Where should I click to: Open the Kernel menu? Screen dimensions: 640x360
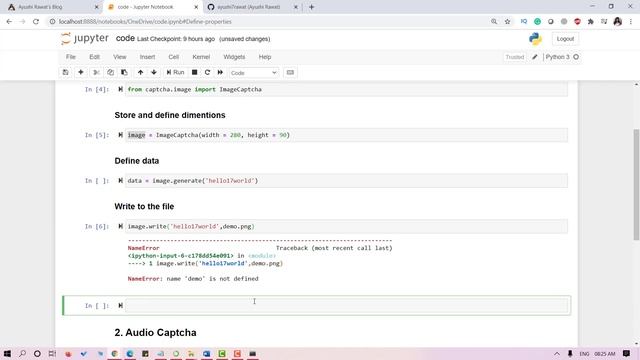tap(201, 57)
